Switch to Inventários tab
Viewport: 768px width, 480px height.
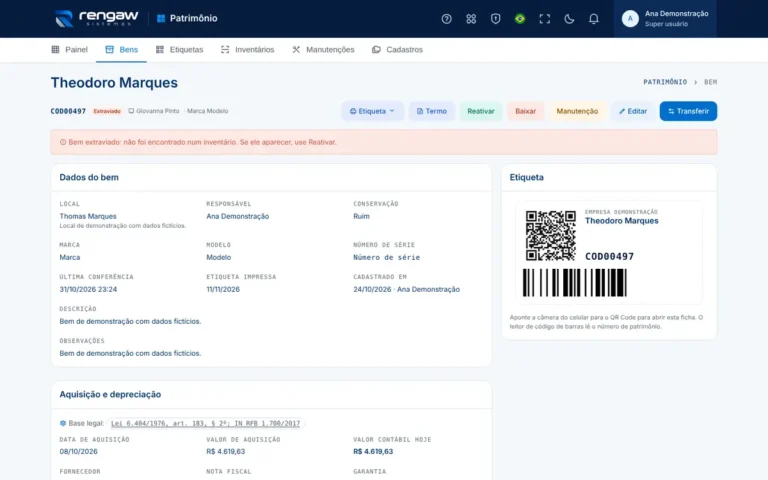(x=247, y=49)
